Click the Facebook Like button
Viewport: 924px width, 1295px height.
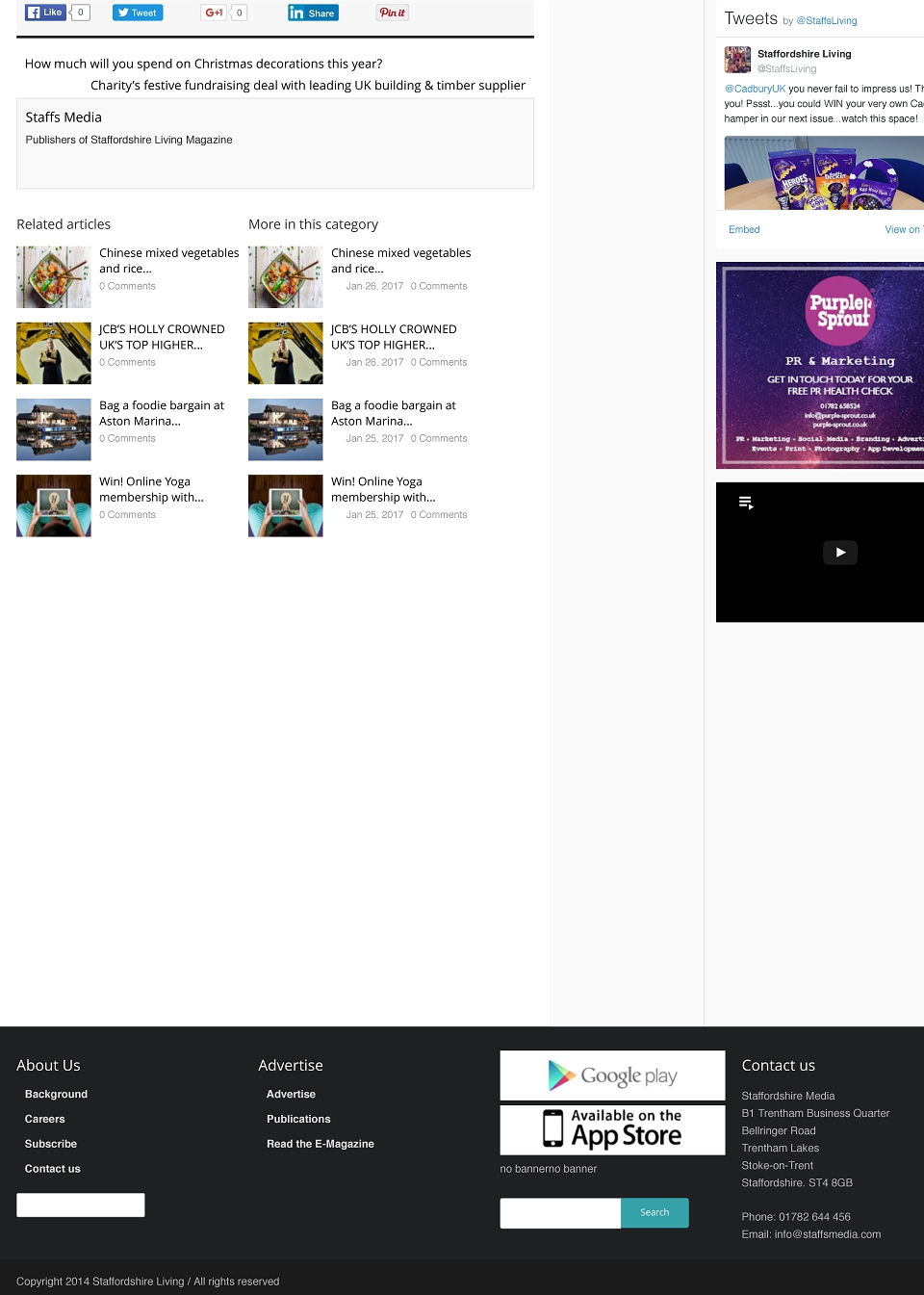coord(45,13)
